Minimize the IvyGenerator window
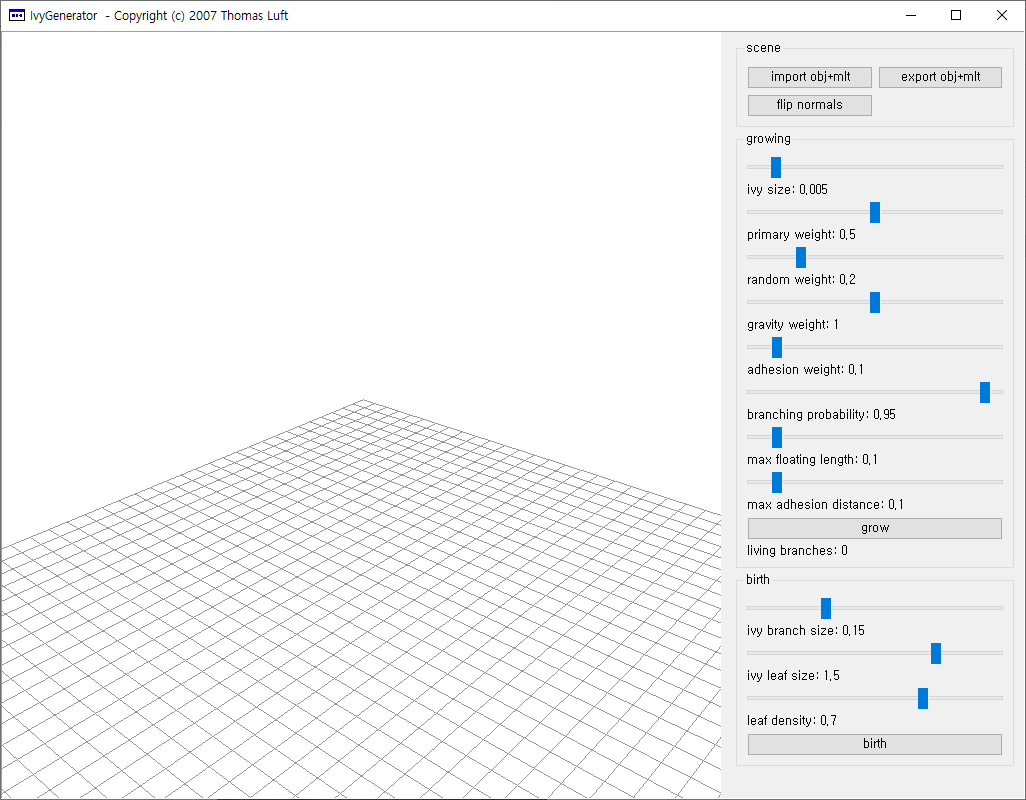Screen dimensions: 1026x800 pyautogui.click(x=911, y=16)
